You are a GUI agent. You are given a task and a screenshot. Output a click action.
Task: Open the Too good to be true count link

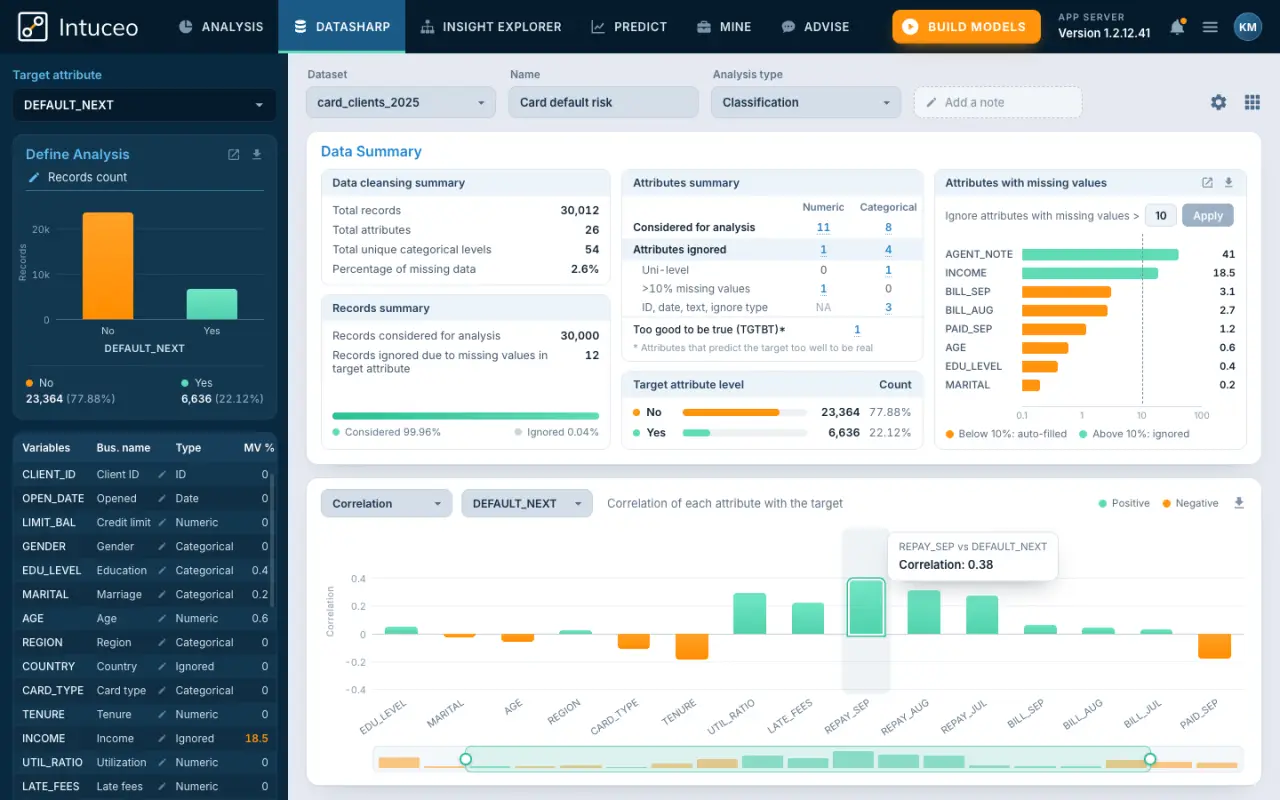click(x=857, y=329)
